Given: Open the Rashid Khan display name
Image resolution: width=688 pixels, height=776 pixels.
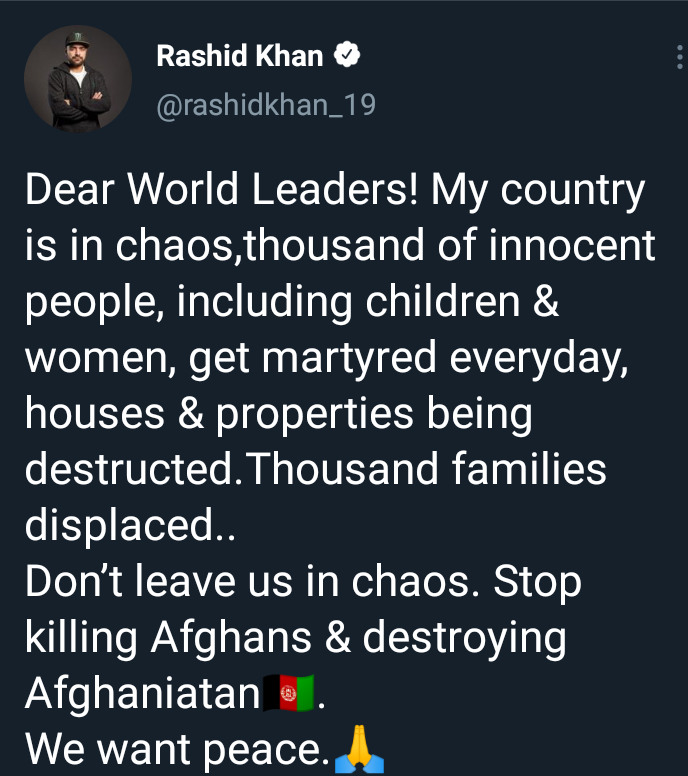Looking at the screenshot, I should [240, 55].
